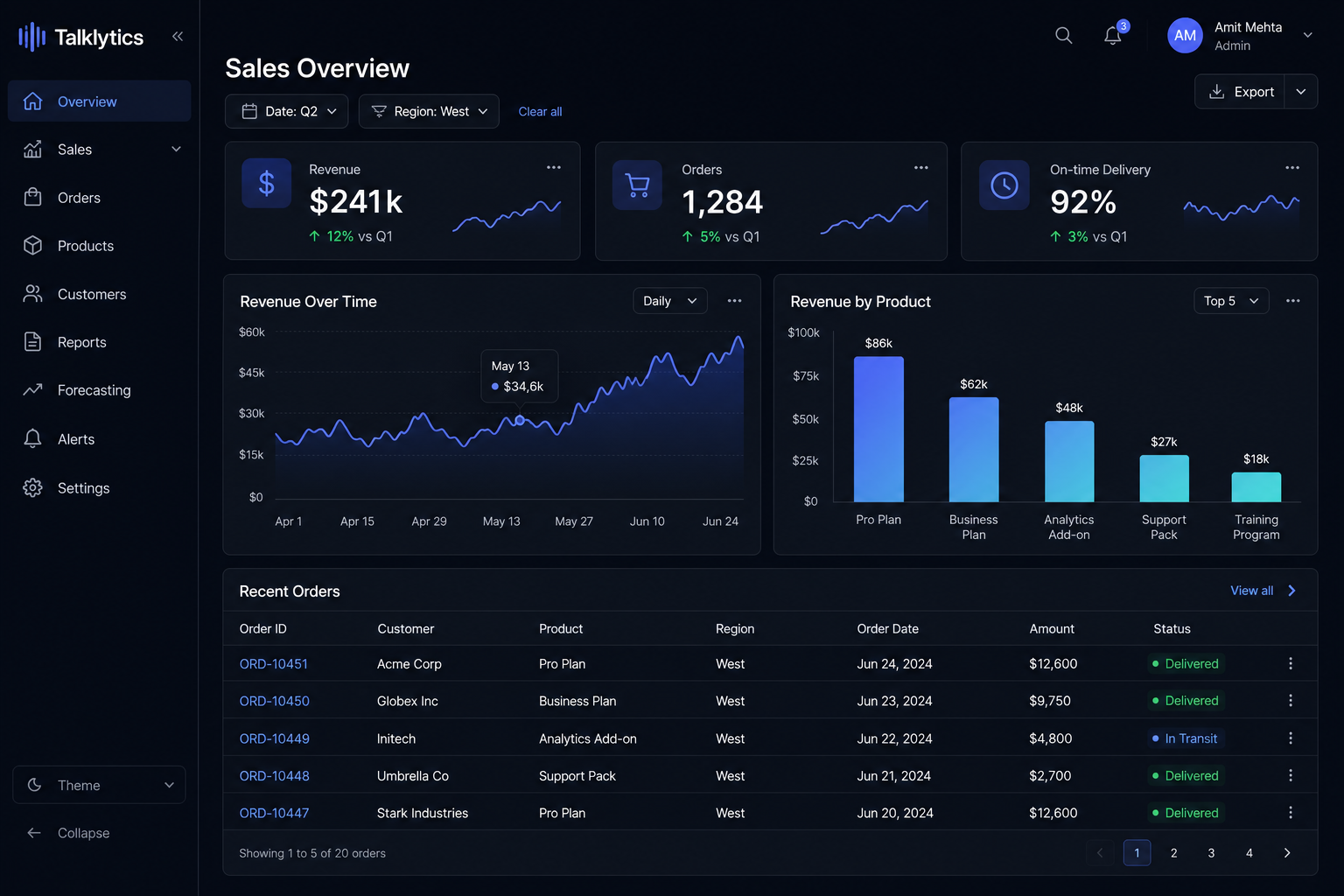Click the download icon in Export
The width and height of the screenshot is (1344, 896).
point(1216,92)
